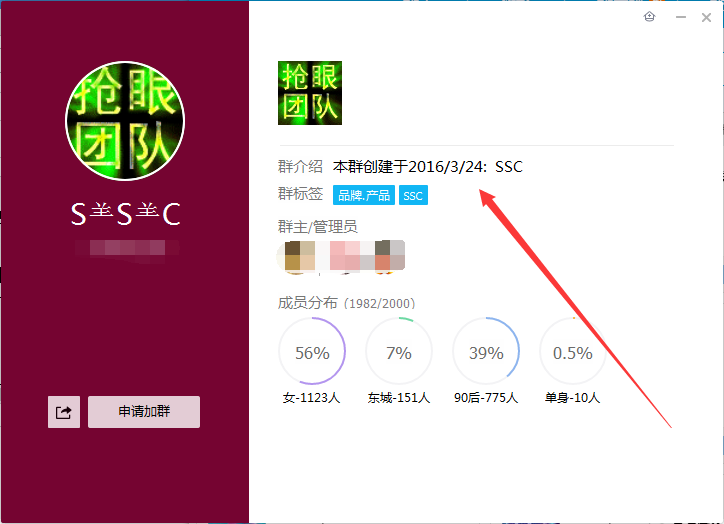
Task: Close the group info window
Action: [x=706, y=18]
